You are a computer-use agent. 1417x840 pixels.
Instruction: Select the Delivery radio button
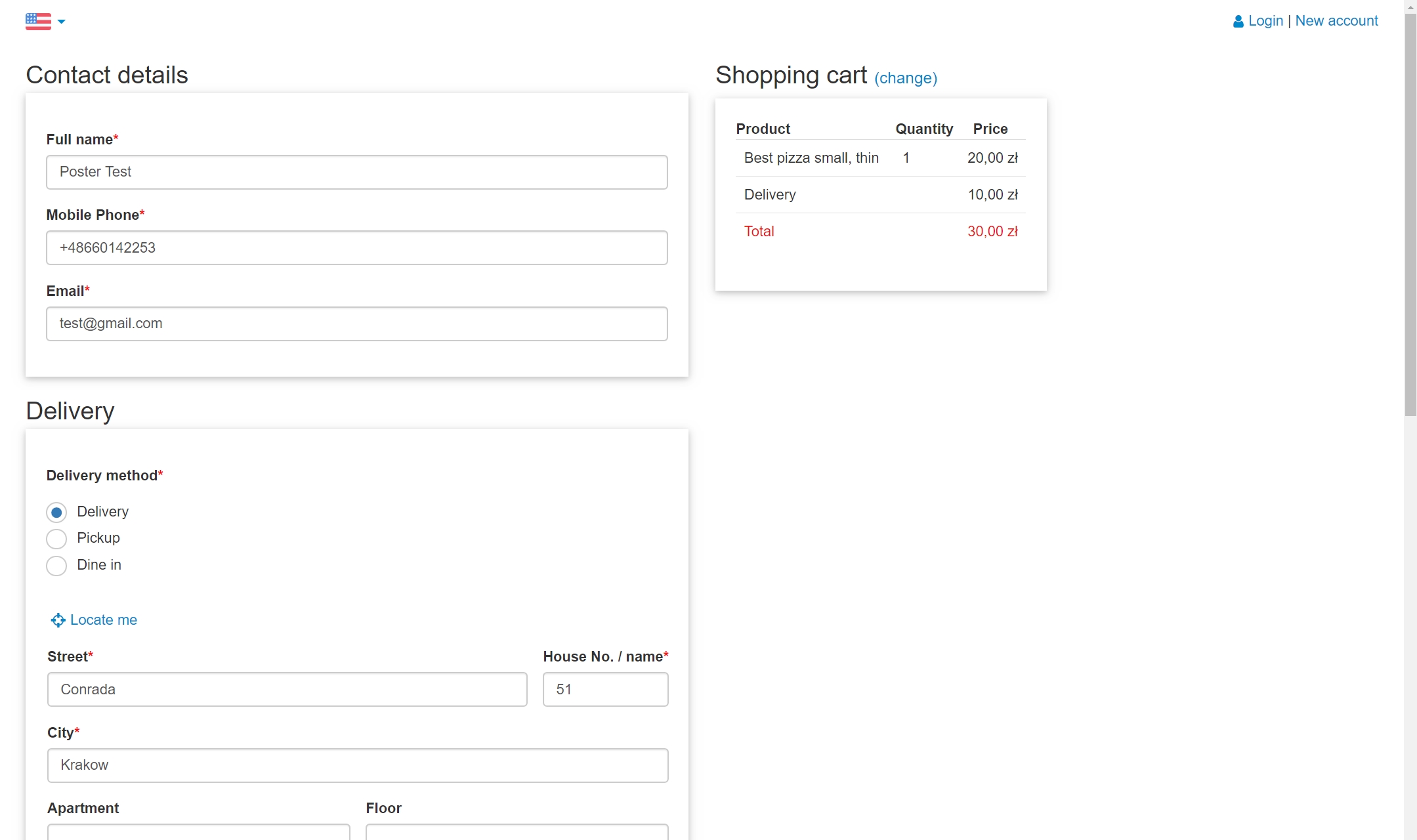(56, 512)
